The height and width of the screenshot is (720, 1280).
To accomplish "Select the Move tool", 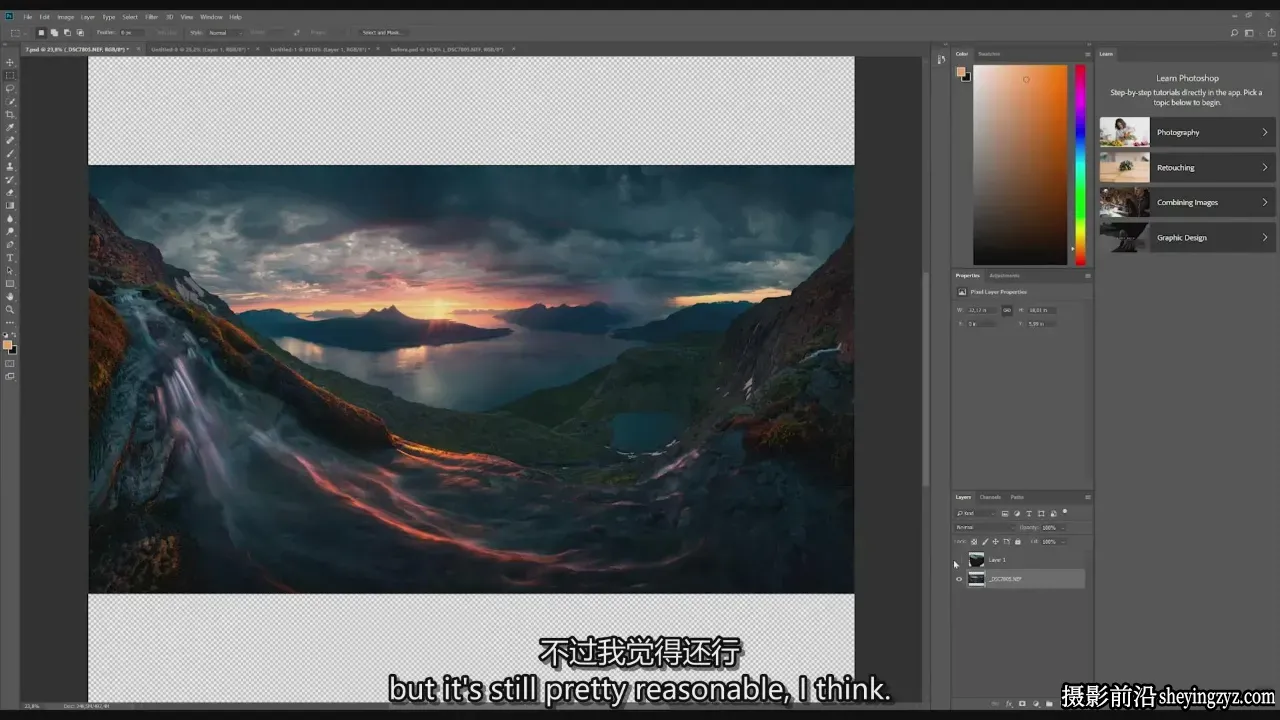I will click(10, 62).
